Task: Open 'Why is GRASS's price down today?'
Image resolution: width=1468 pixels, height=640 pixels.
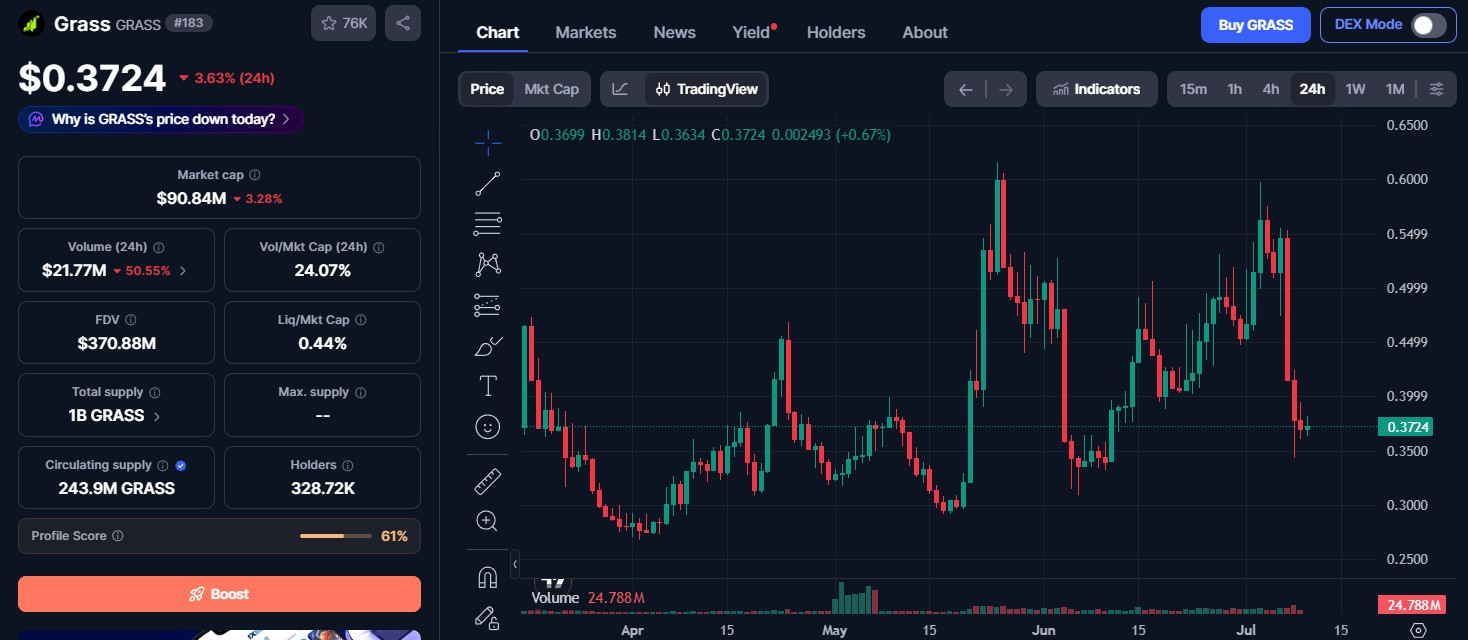Action: tap(161, 120)
